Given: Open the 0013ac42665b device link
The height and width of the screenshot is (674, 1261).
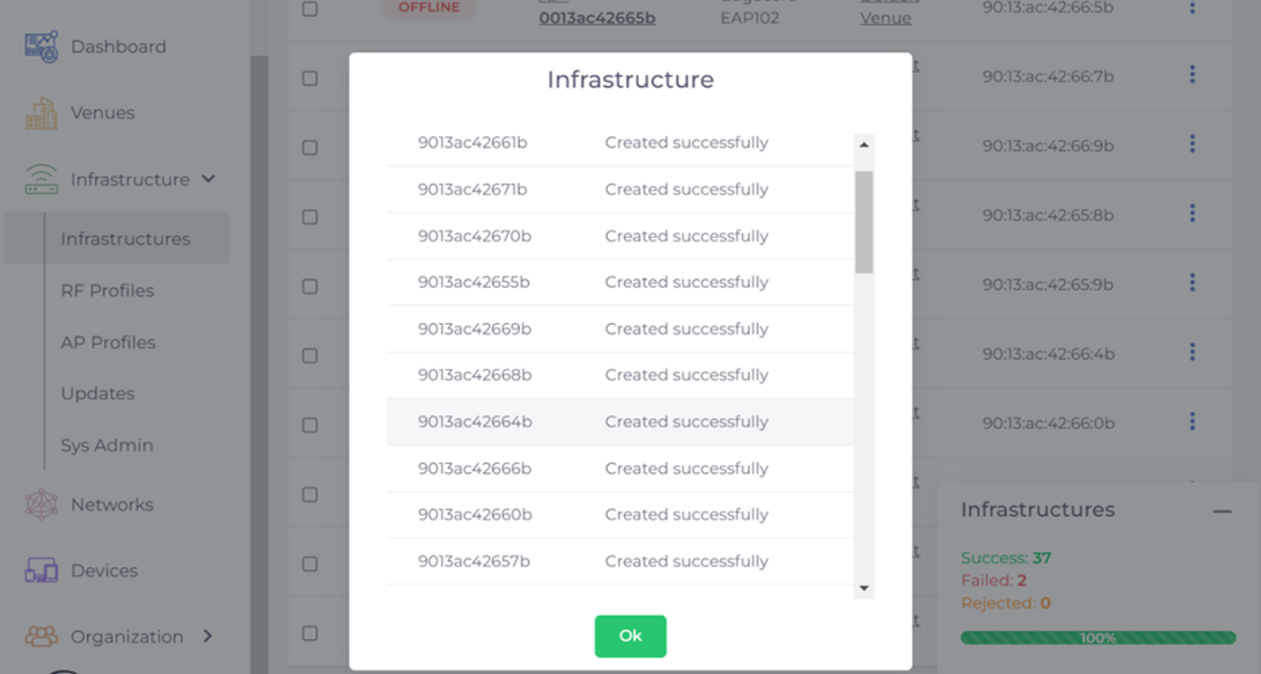Looking at the screenshot, I should 597,17.
